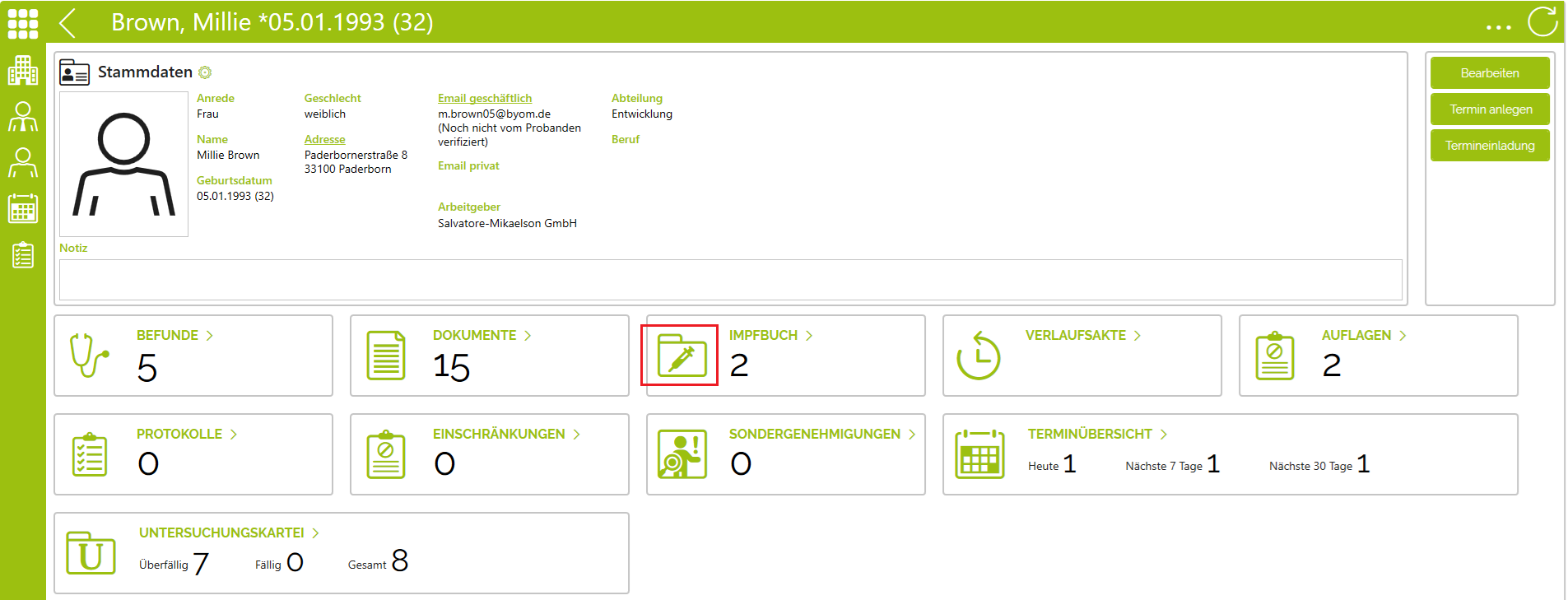Click the Nächste 30 Tage value

(1364, 464)
